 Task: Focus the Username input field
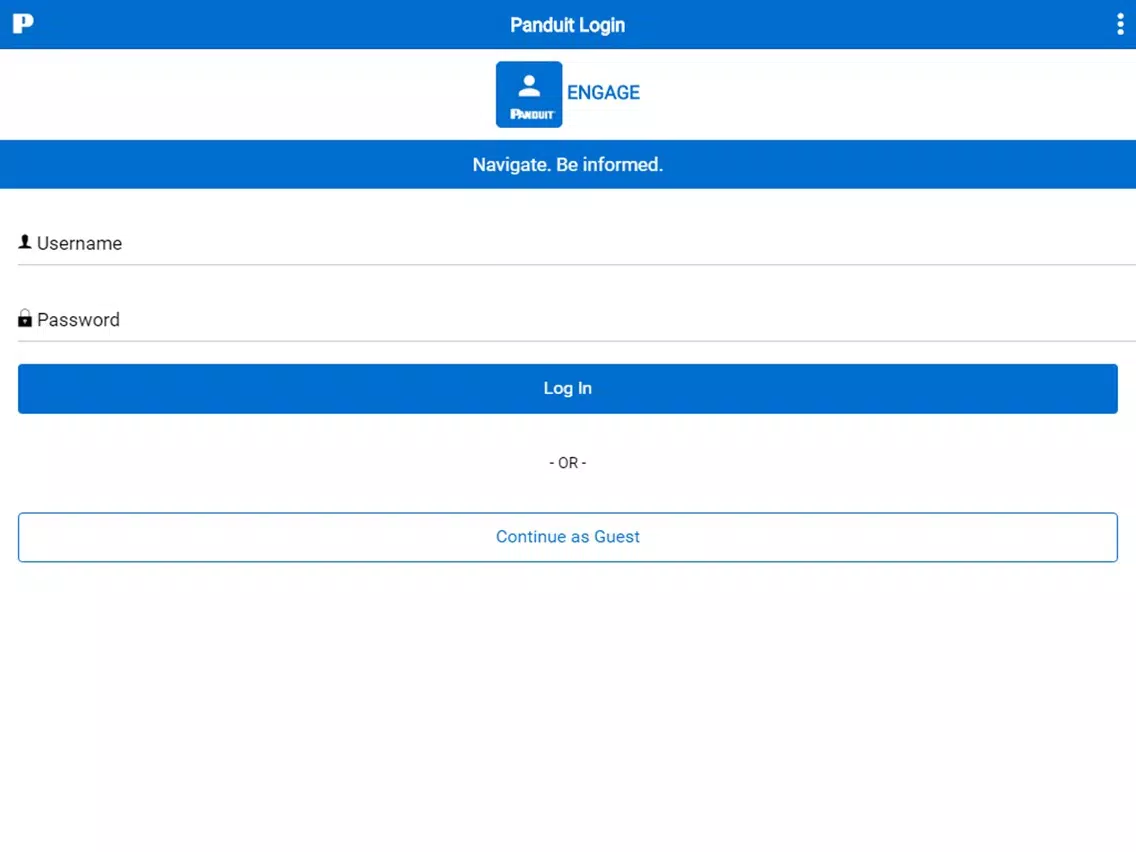577,243
